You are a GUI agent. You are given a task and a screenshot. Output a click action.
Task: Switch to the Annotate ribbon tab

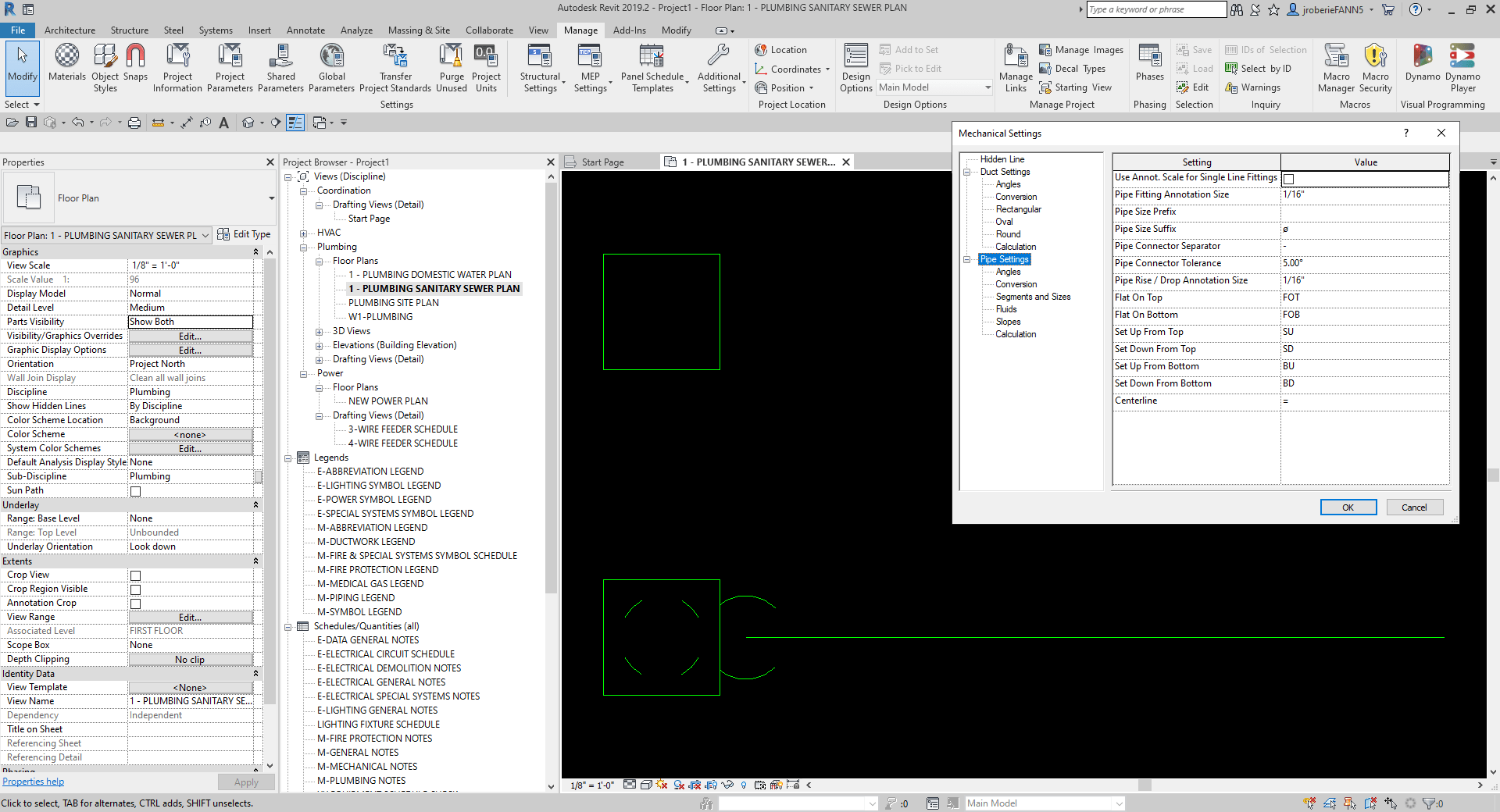tap(305, 30)
